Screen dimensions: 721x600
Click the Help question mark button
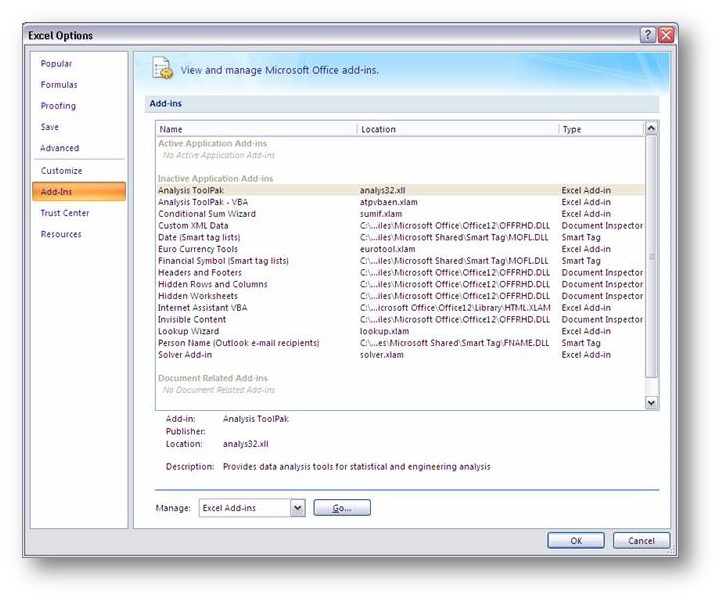pos(648,35)
